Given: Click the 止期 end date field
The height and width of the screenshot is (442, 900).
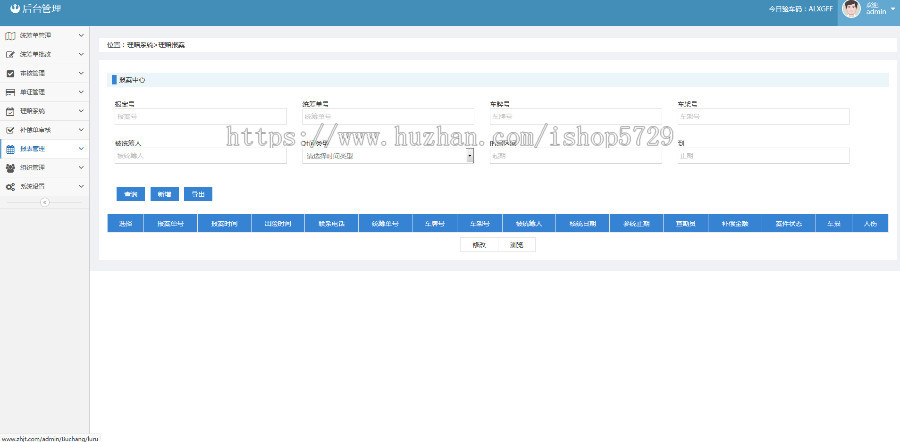Looking at the screenshot, I should [763, 156].
